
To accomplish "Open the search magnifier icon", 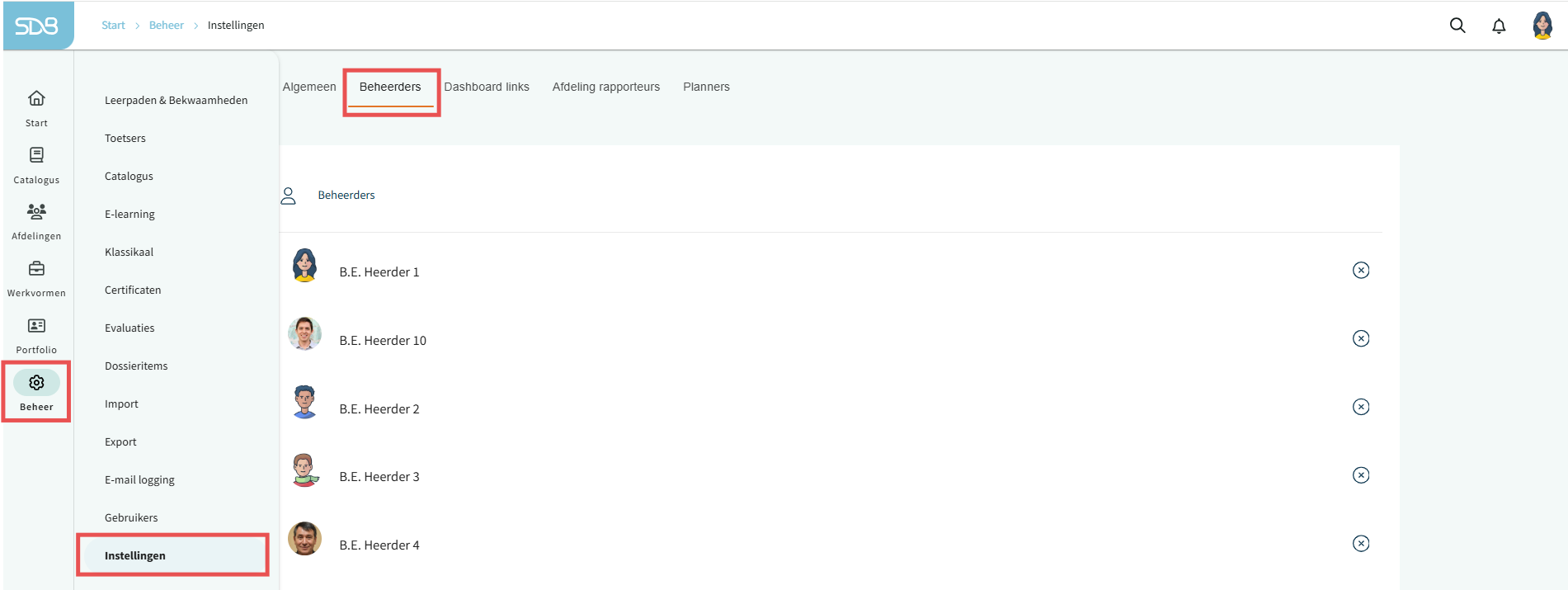I will pos(1457,26).
